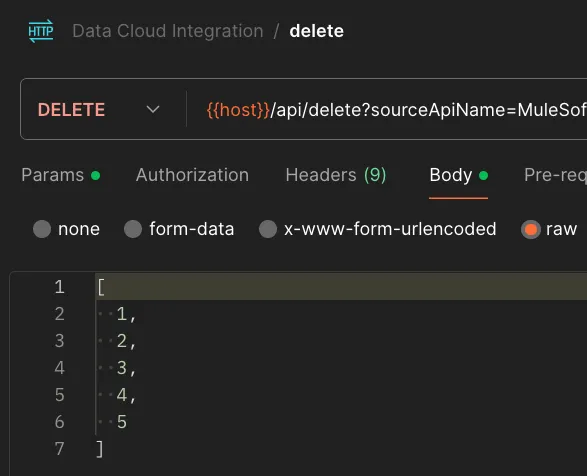Choose the form-data radio option
Viewport: 587px width, 476px height.
133,229
